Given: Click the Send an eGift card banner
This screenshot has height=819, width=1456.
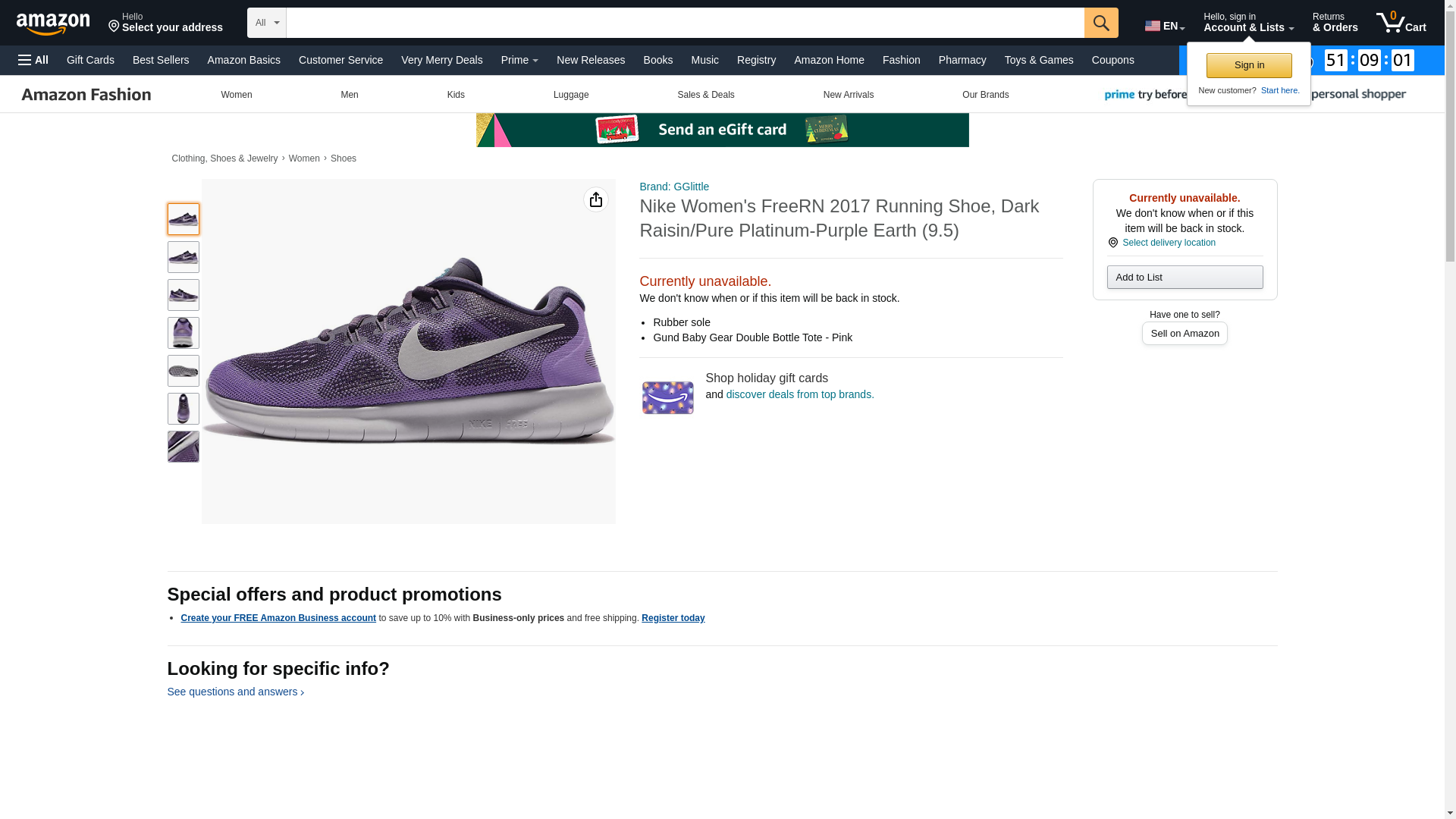Looking at the screenshot, I should point(722,130).
